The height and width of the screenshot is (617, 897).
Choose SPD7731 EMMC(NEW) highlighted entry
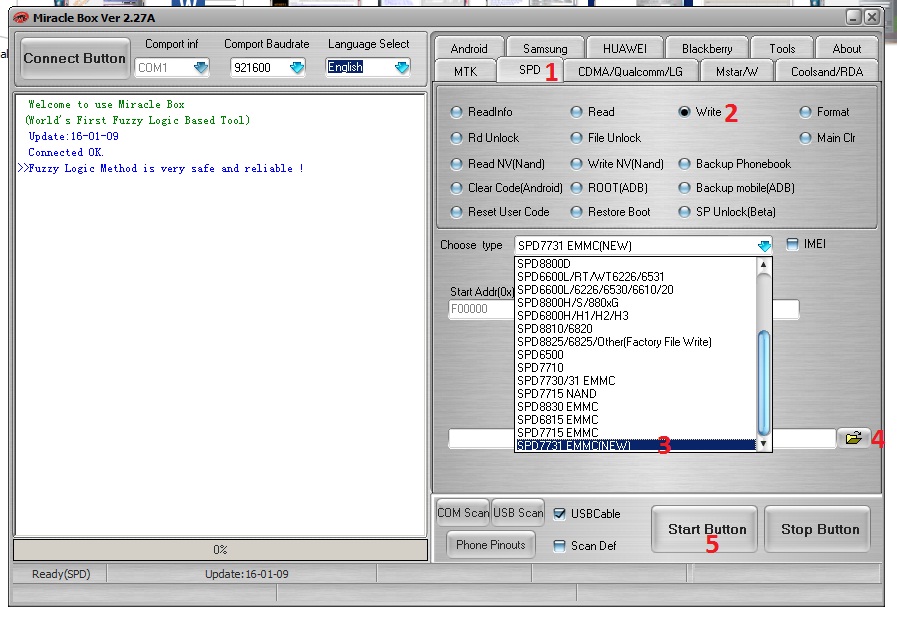tap(635, 445)
